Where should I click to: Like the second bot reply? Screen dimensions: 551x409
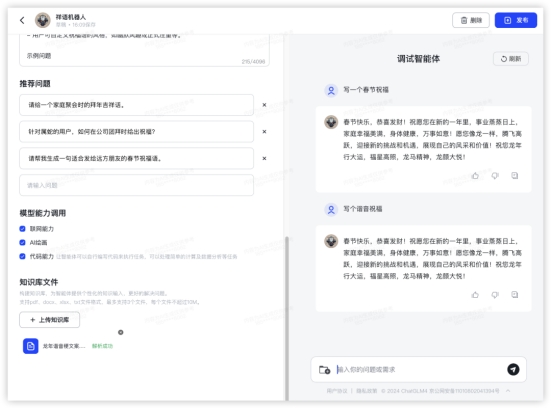[475, 294]
